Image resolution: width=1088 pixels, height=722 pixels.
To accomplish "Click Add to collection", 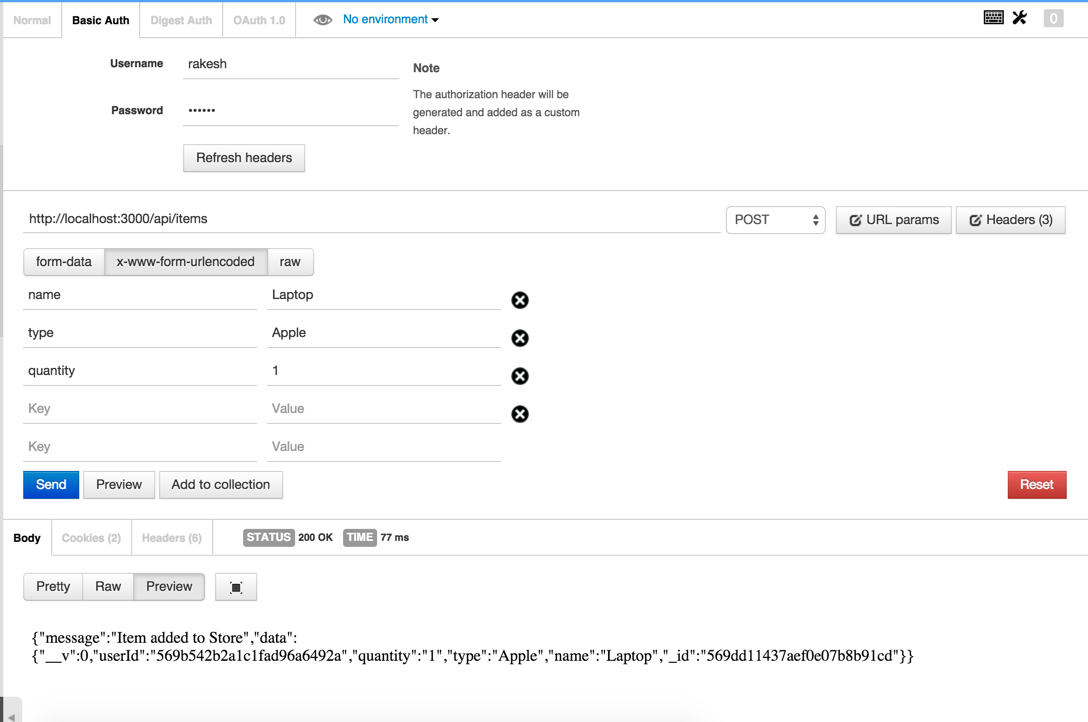I will coord(221,485).
